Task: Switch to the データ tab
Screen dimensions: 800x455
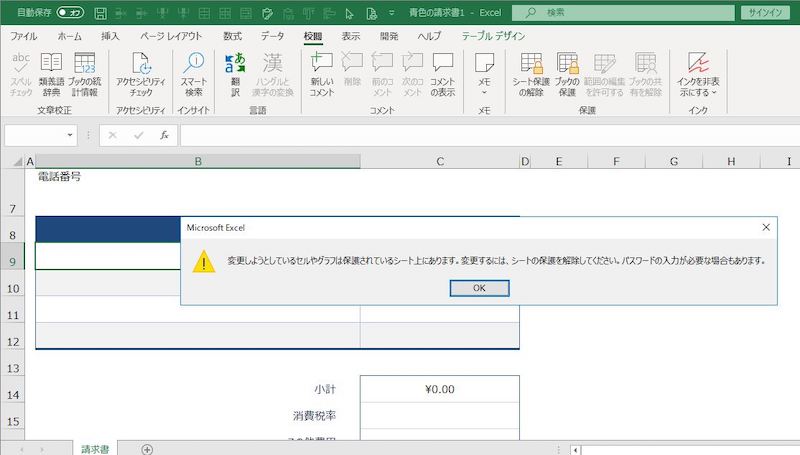Action: tap(272, 36)
